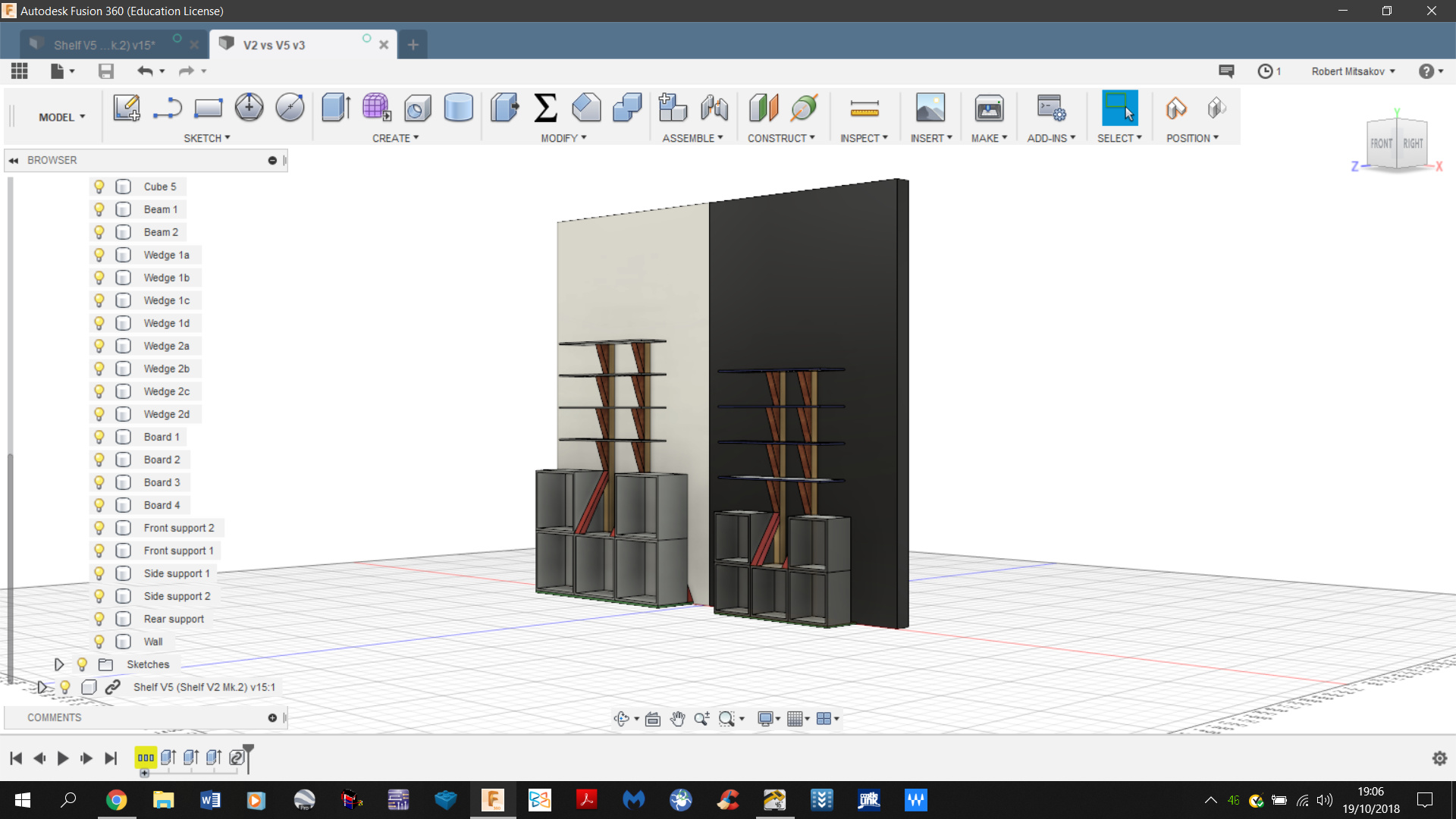Select the Extrude tool
This screenshot has height=819, width=1456.
(x=336, y=108)
